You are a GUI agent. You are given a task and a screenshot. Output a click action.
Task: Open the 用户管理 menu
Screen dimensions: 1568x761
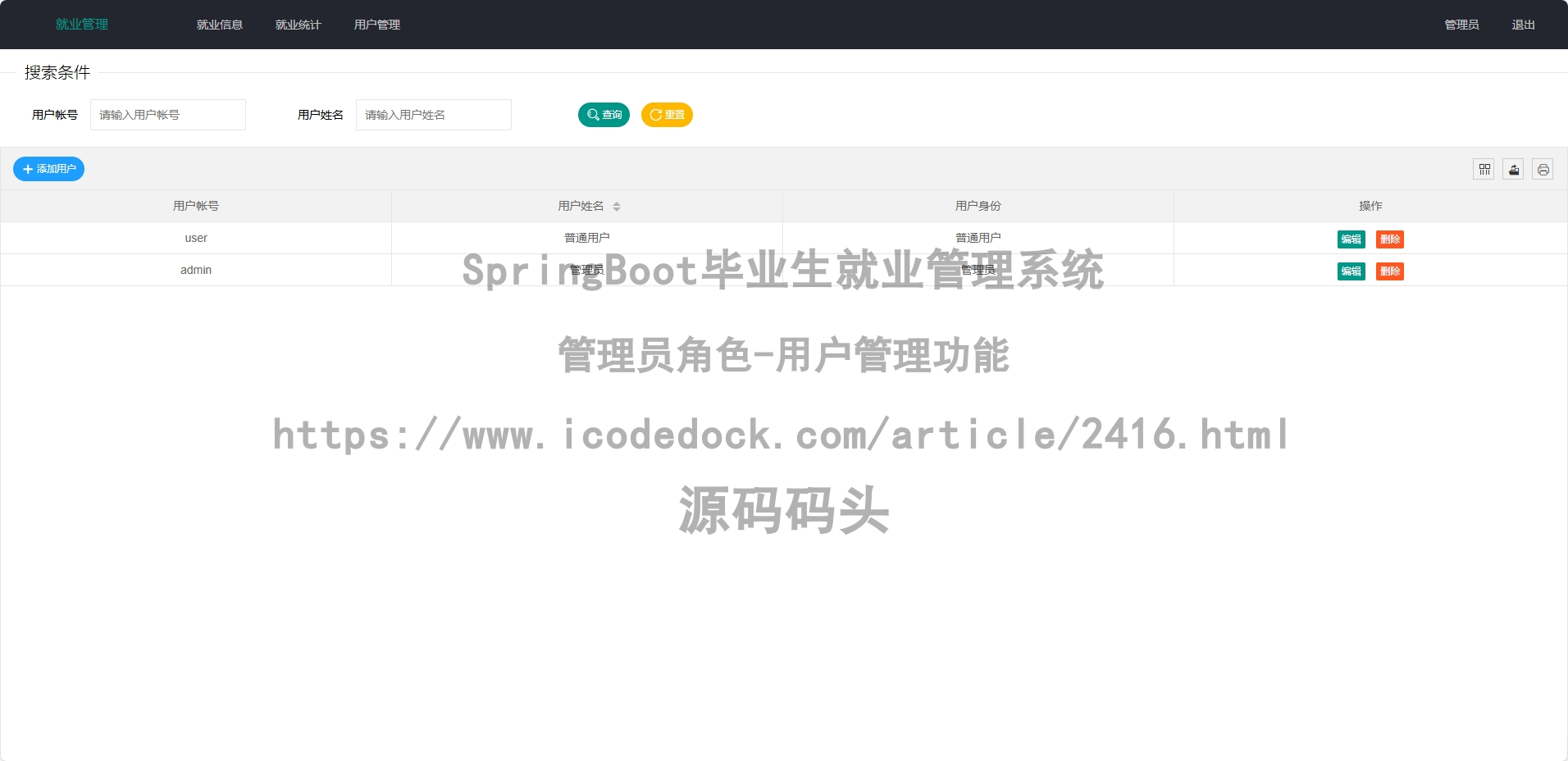coord(377,25)
